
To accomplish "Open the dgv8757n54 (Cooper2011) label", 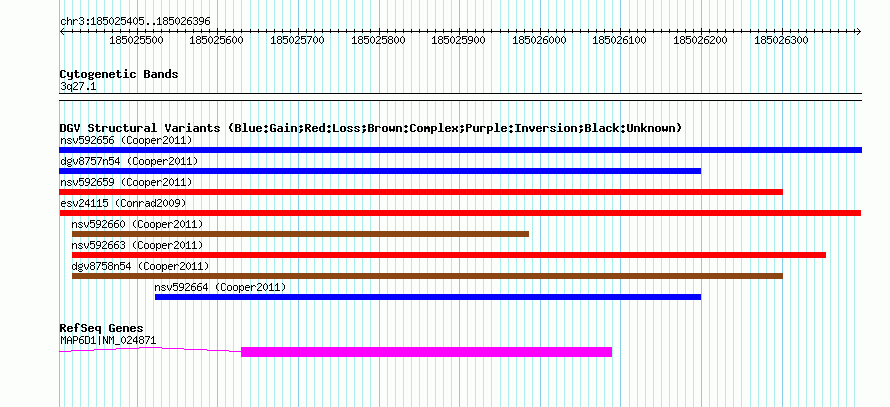I will (x=129, y=161).
